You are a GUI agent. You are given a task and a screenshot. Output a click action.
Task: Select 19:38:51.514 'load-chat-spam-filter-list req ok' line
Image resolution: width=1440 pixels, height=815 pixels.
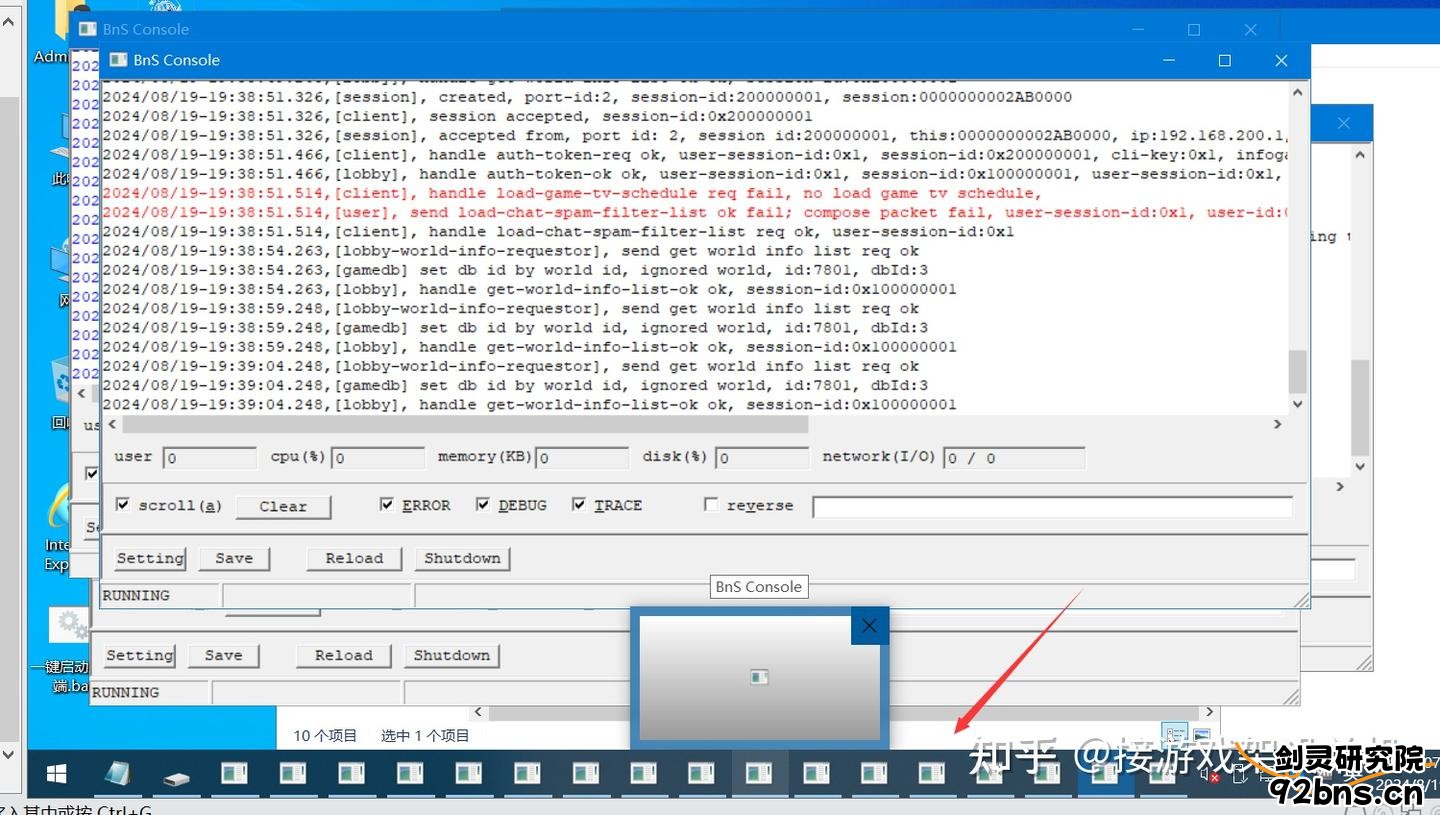click(558, 231)
